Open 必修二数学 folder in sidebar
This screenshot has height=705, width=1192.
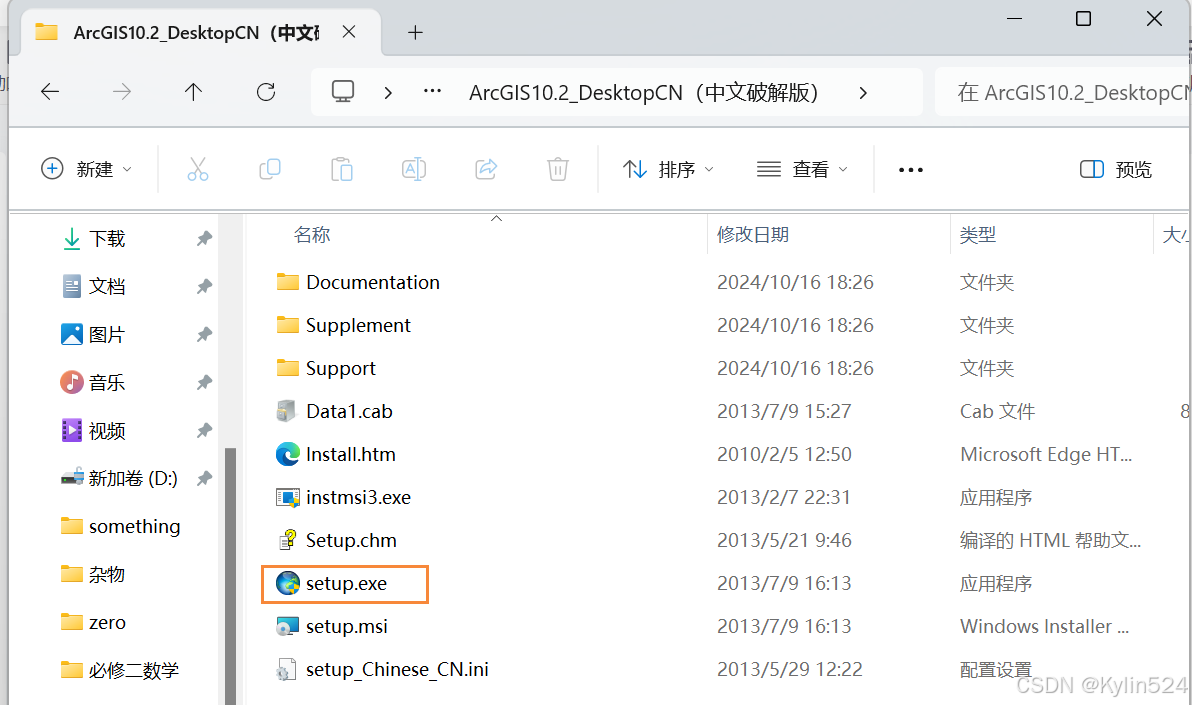click(x=119, y=670)
